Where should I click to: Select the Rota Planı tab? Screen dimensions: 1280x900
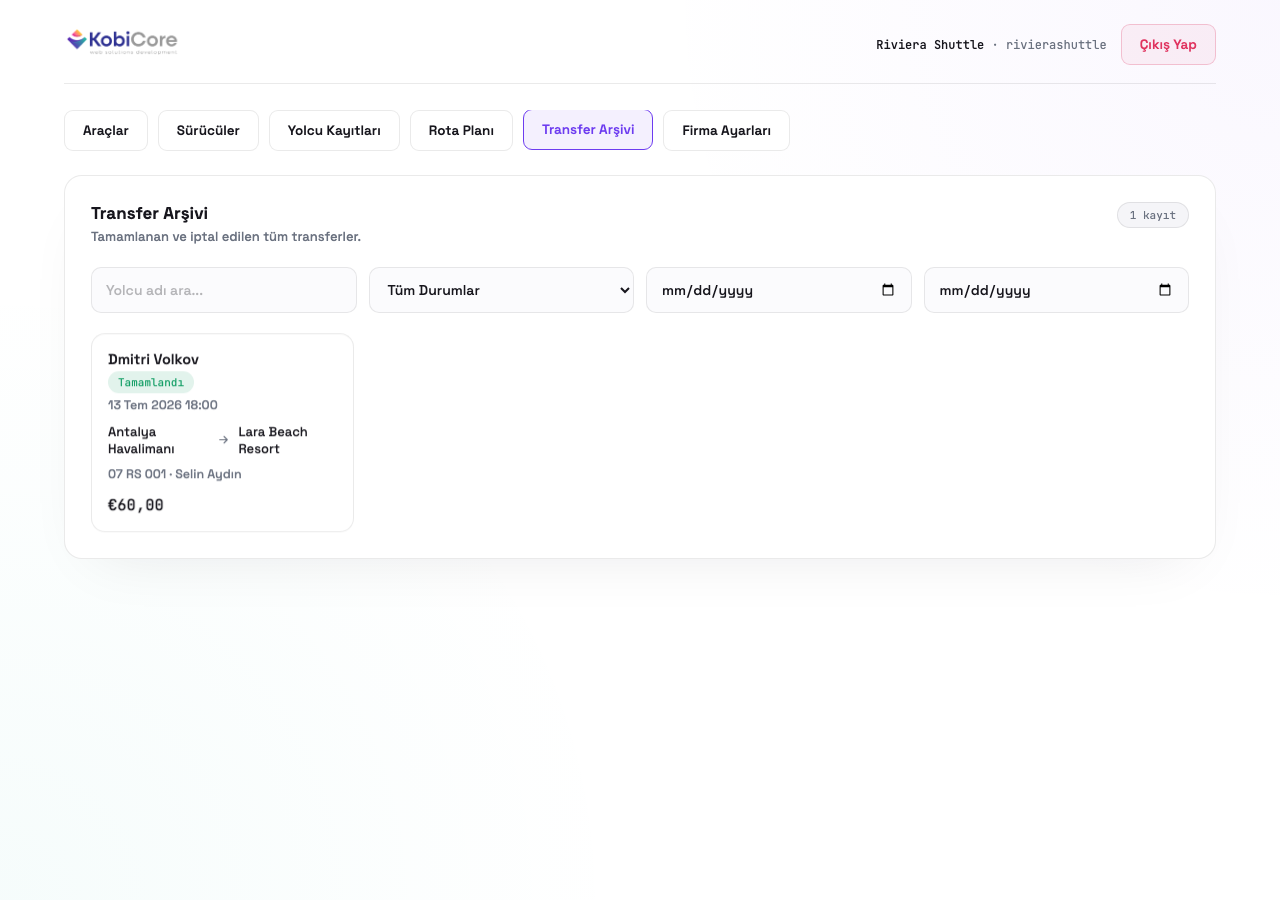[461, 130]
